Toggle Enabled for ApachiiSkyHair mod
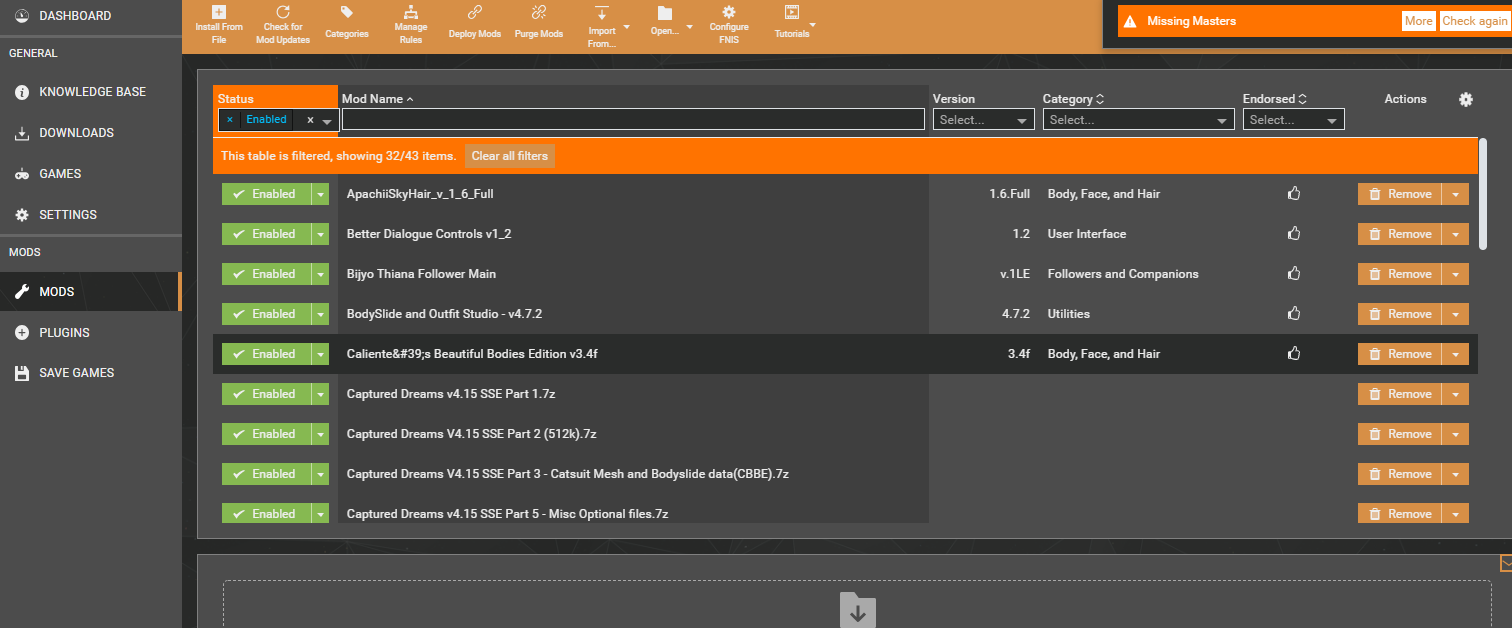The height and width of the screenshot is (628, 1512). click(266, 194)
